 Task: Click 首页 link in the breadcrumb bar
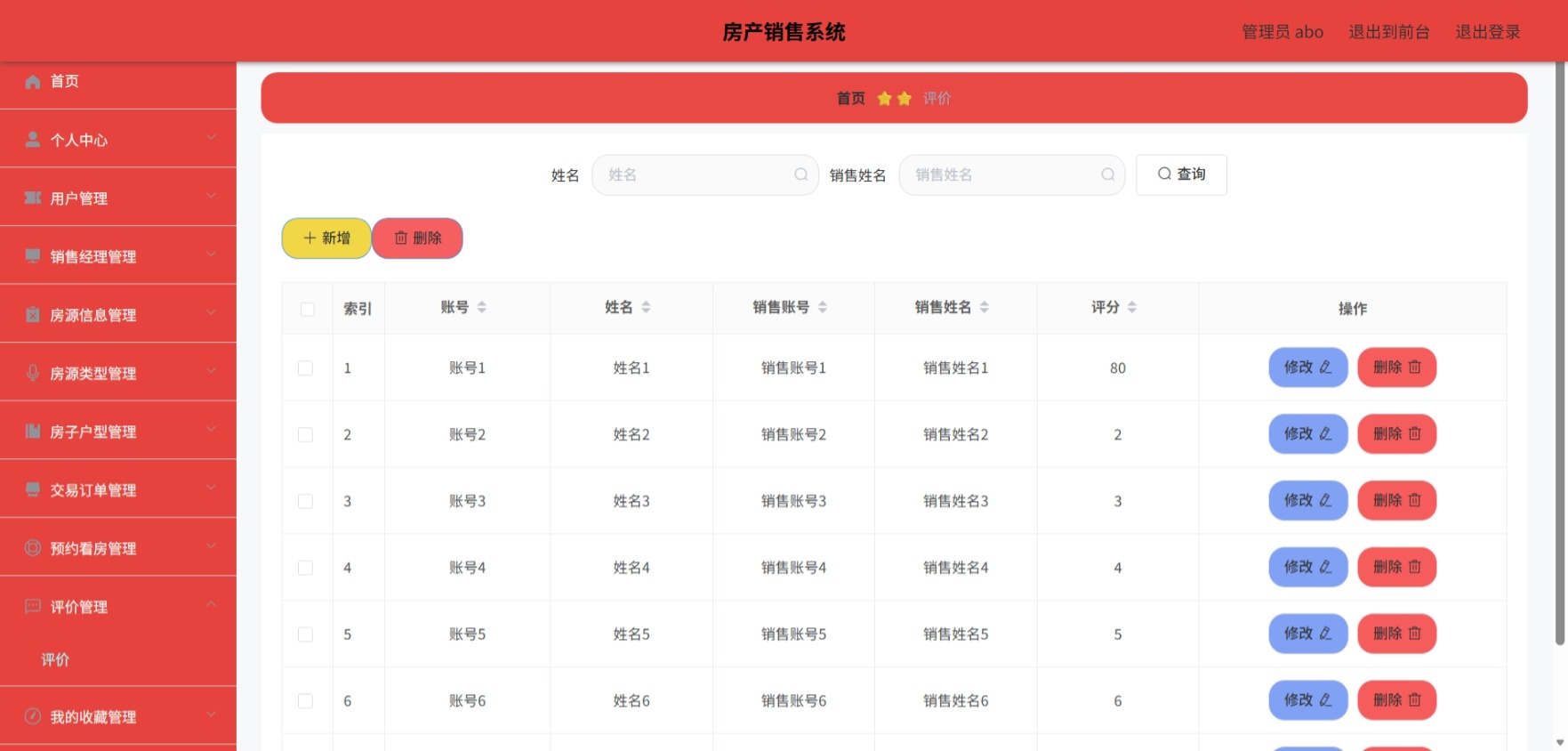850,99
